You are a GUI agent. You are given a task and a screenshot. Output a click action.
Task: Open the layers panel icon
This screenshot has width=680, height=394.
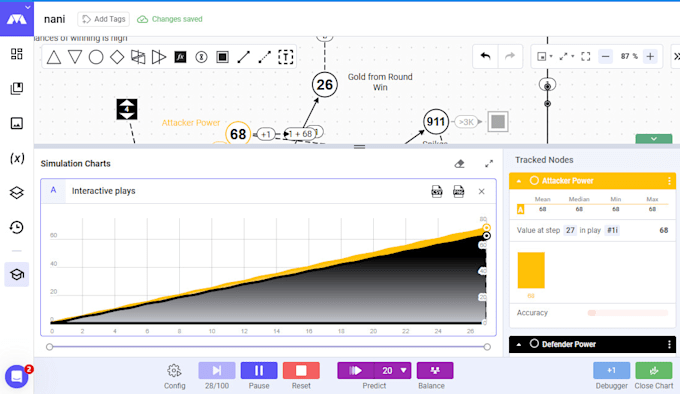pyautogui.click(x=16, y=192)
